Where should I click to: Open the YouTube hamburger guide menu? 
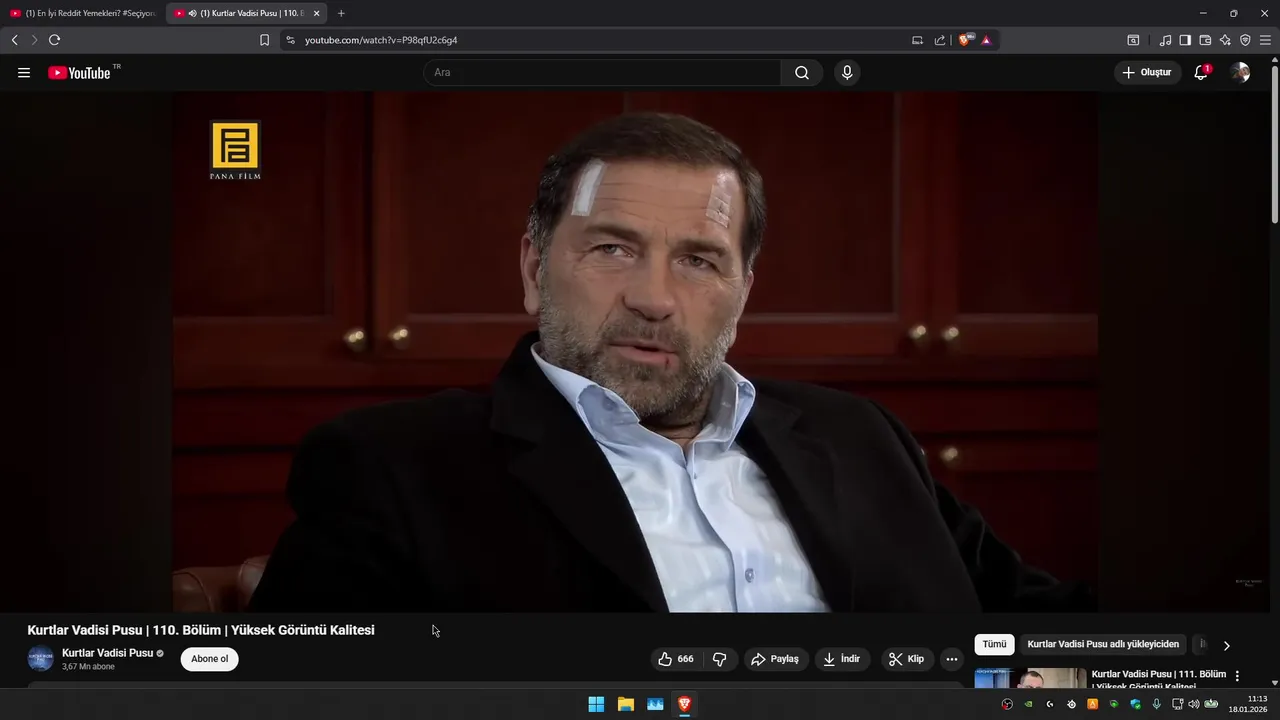(24, 73)
